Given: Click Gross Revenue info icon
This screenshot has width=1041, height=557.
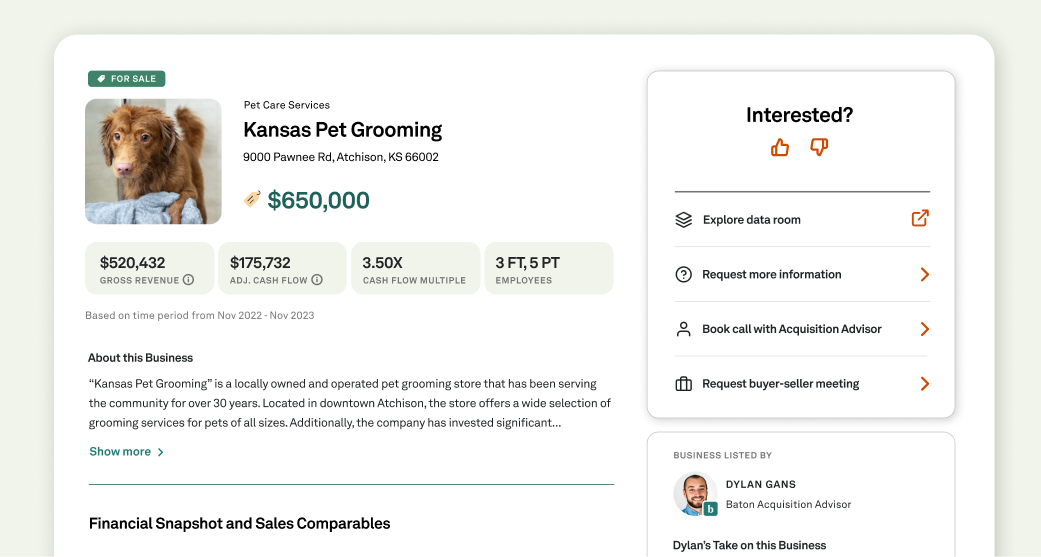Looking at the screenshot, I should pos(188,280).
